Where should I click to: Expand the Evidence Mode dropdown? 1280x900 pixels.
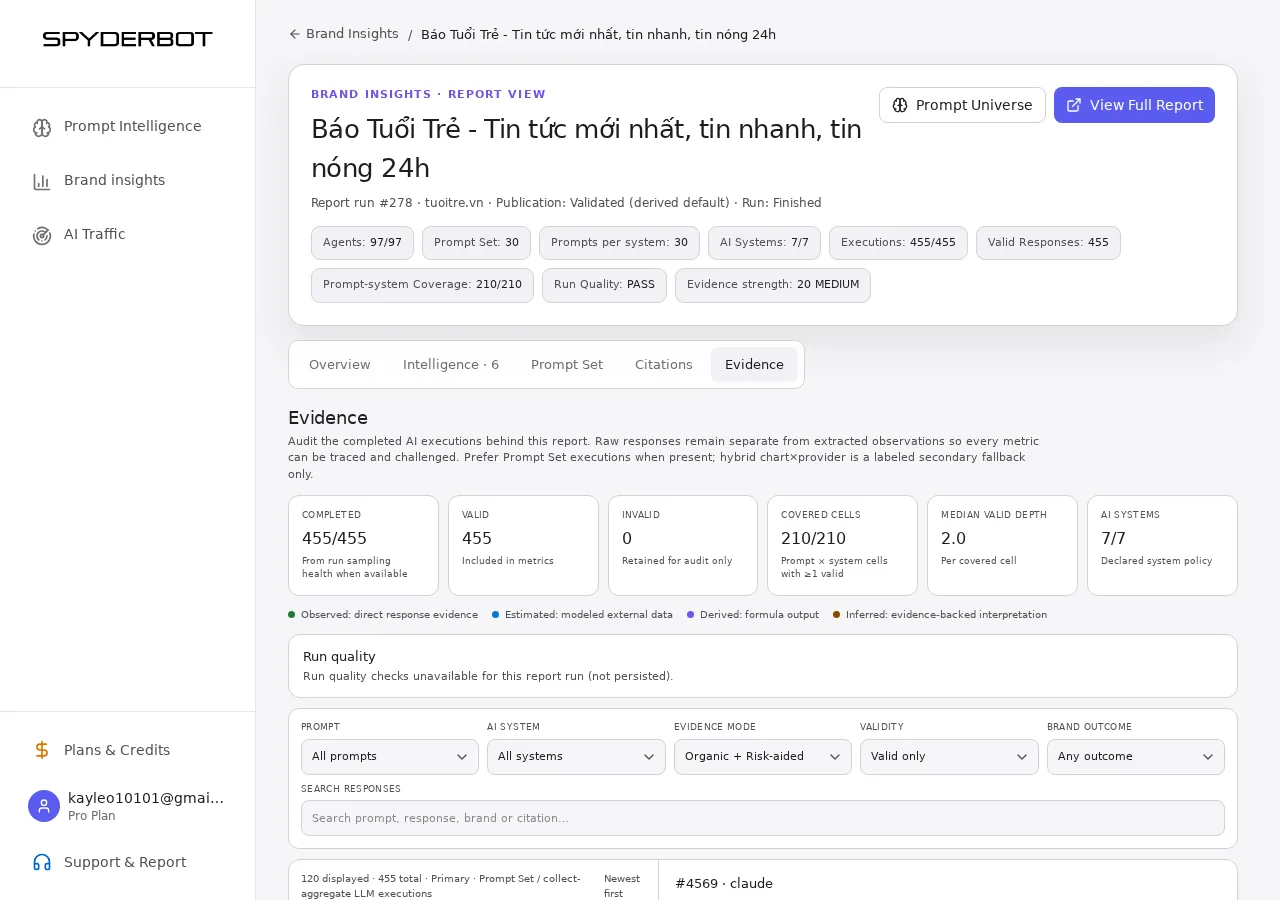763,757
